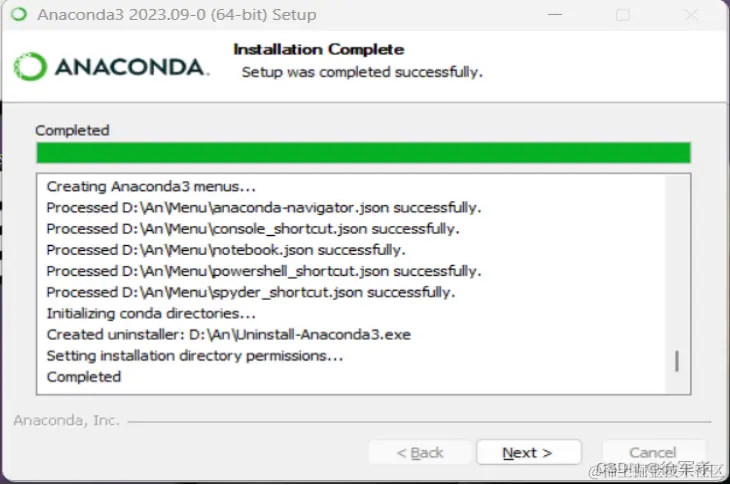
Task: Click the log box scrollbar thumb
Action: pyautogui.click(x=677, y=361)
